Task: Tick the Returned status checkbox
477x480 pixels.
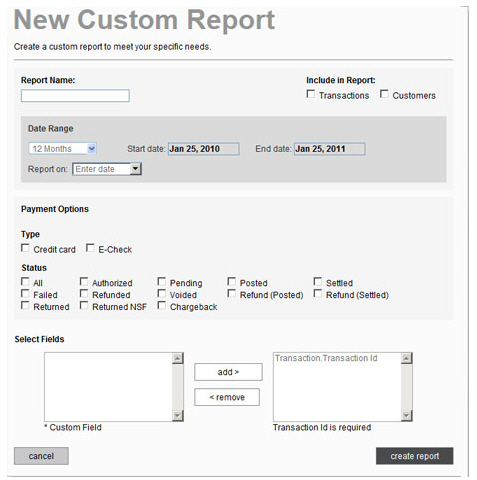Action: point(25,306)
